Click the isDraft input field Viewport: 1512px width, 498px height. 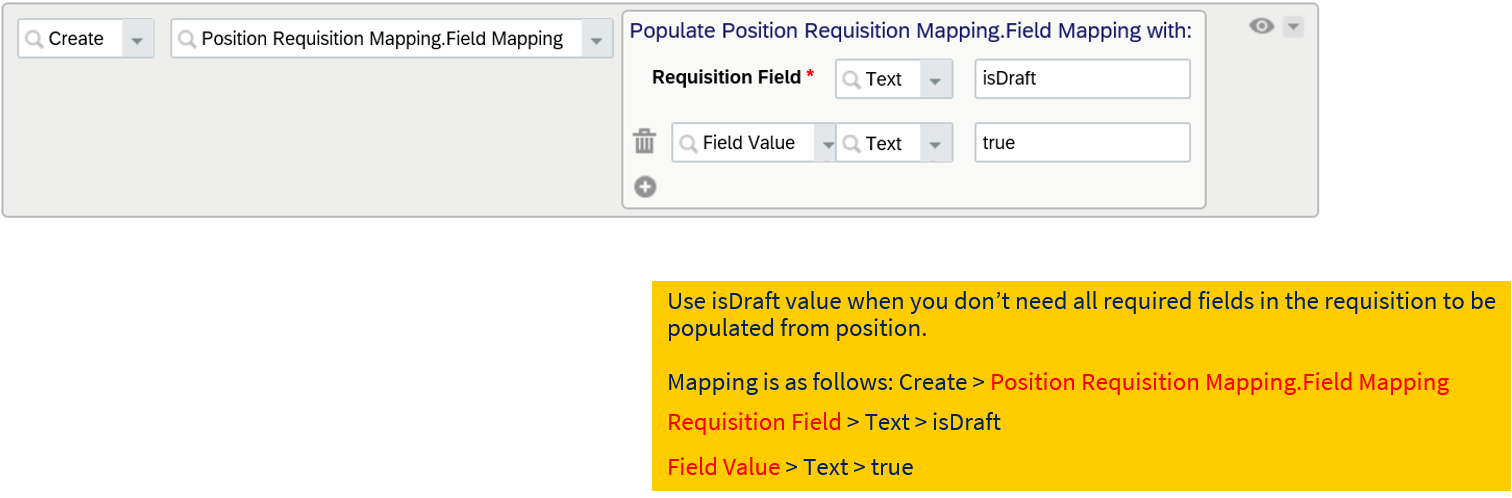(1082, 79)
